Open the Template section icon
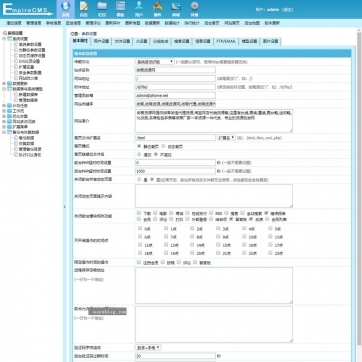The width and height of the screenshot is (362, 362). coord(120,9)
